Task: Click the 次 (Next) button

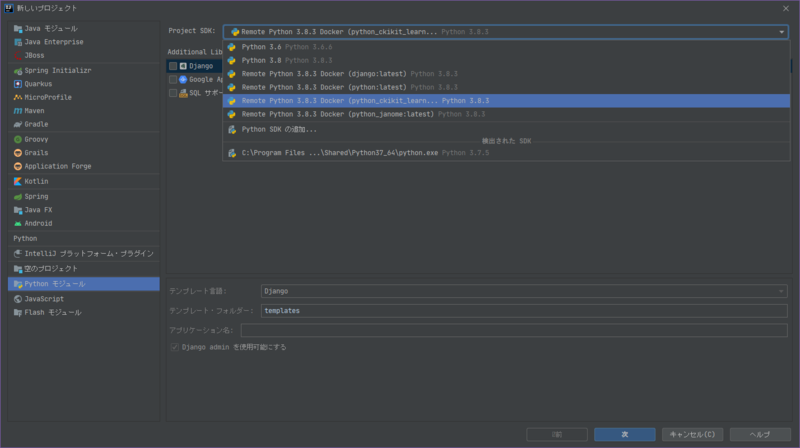Action: [624, 434]
